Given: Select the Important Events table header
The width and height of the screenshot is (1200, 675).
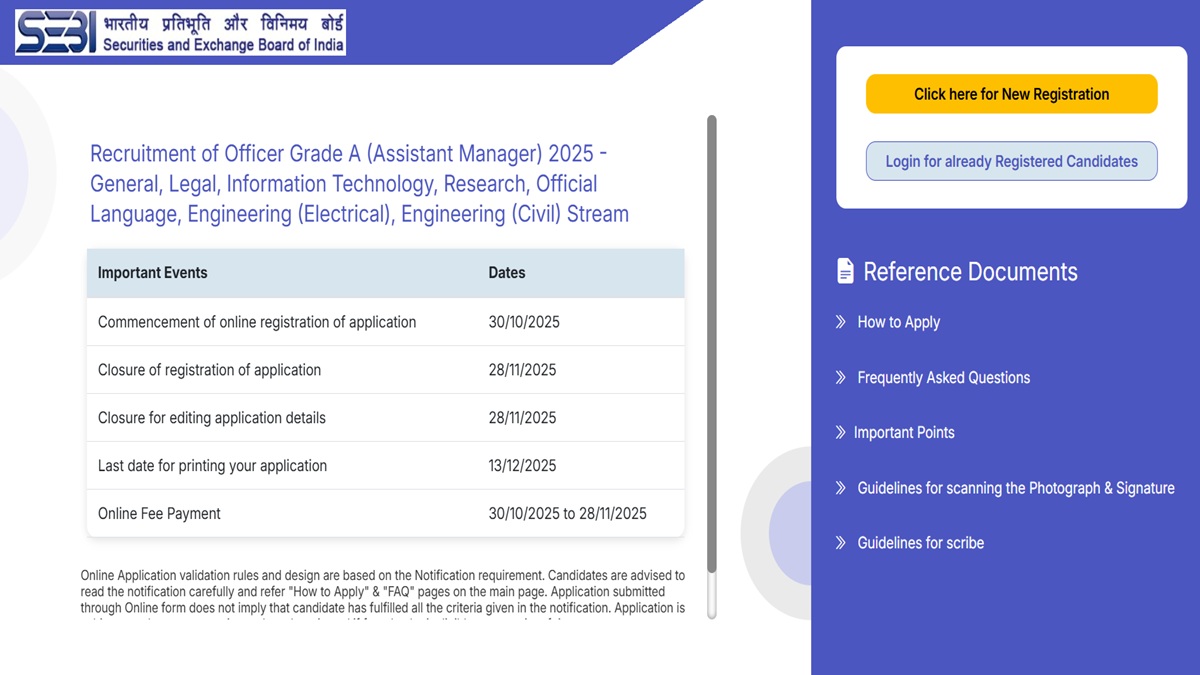Looking at the screenshot, I should click(152, 272).
